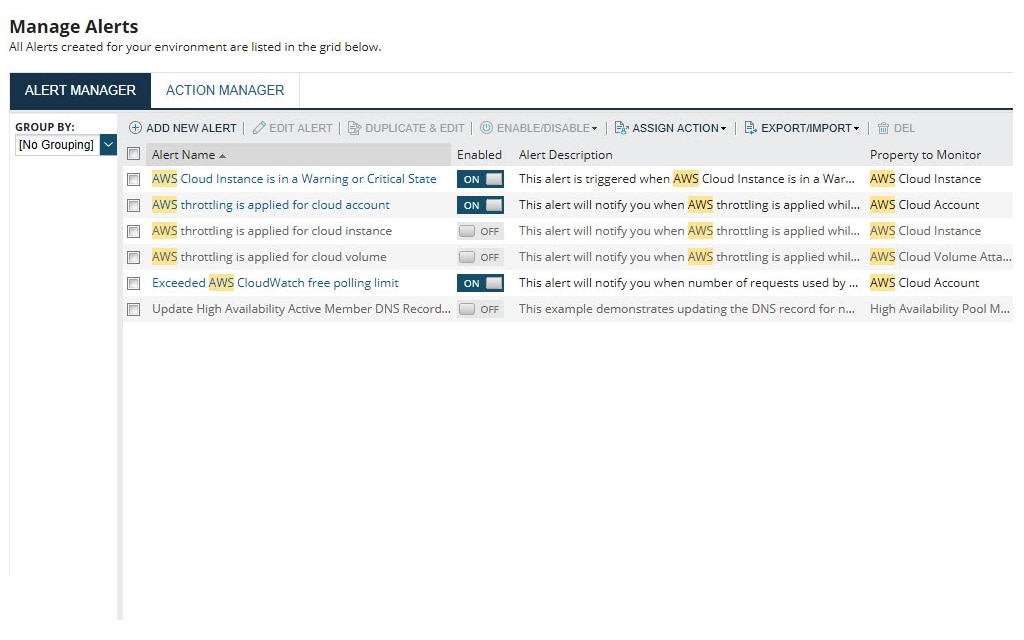
Task: Turn off the AWS throttling cloud account alert
Action: [479, 205]
